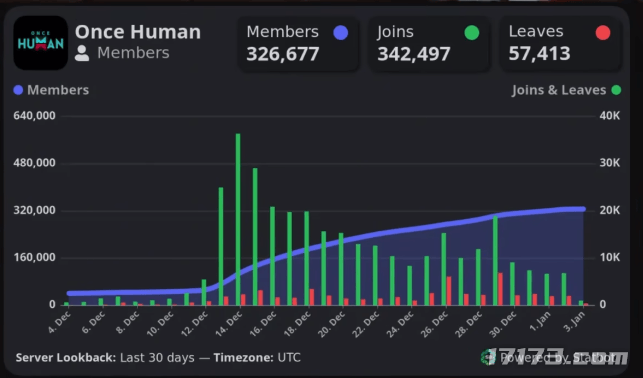Click the blue dot in Members card

pyautogui.click(x=340, y=33)
